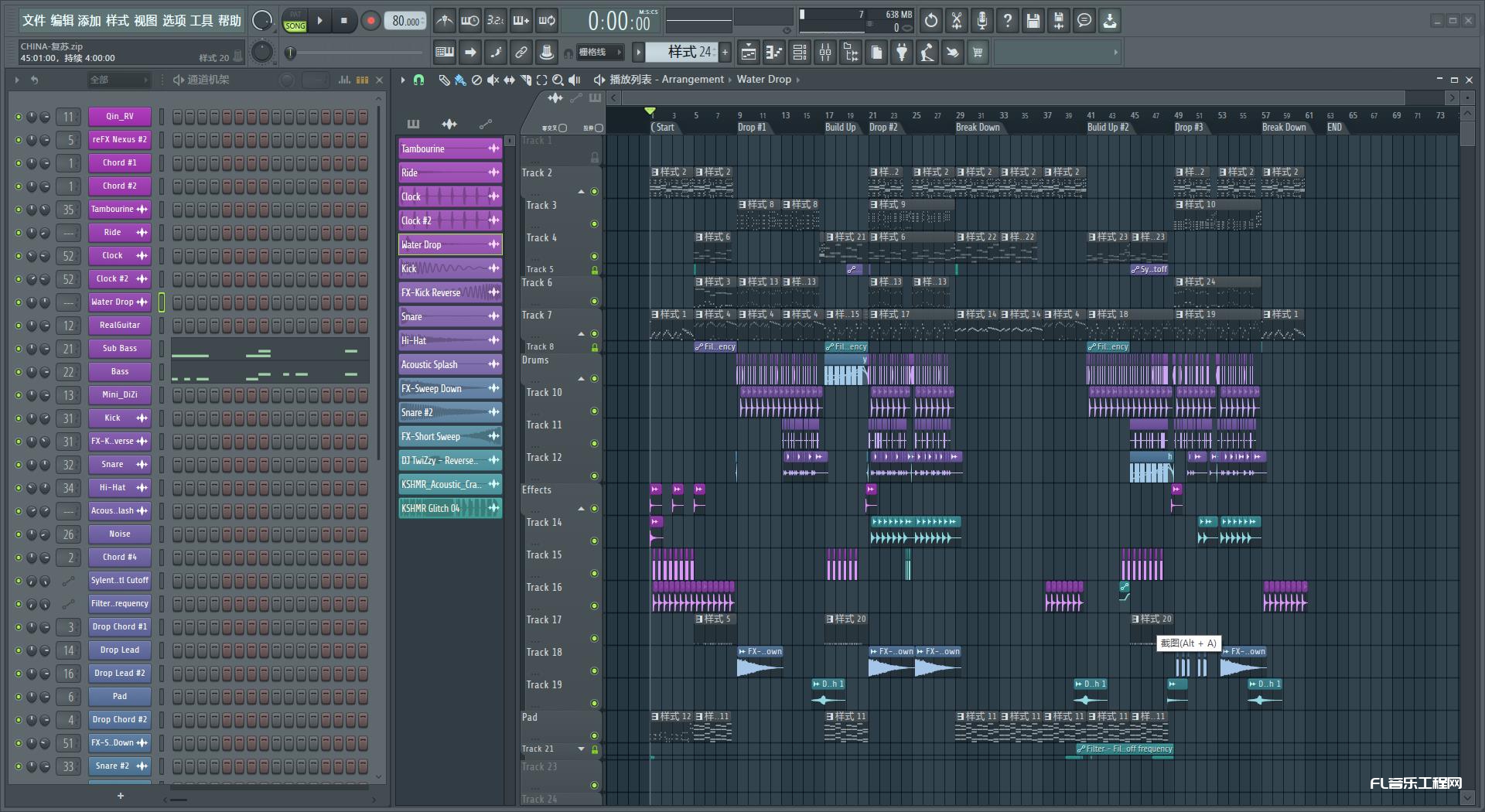The height and width of the screenshot is (812, 1485).
Task: Toggle the countdown before recording icon
Action: pos(495,21)
